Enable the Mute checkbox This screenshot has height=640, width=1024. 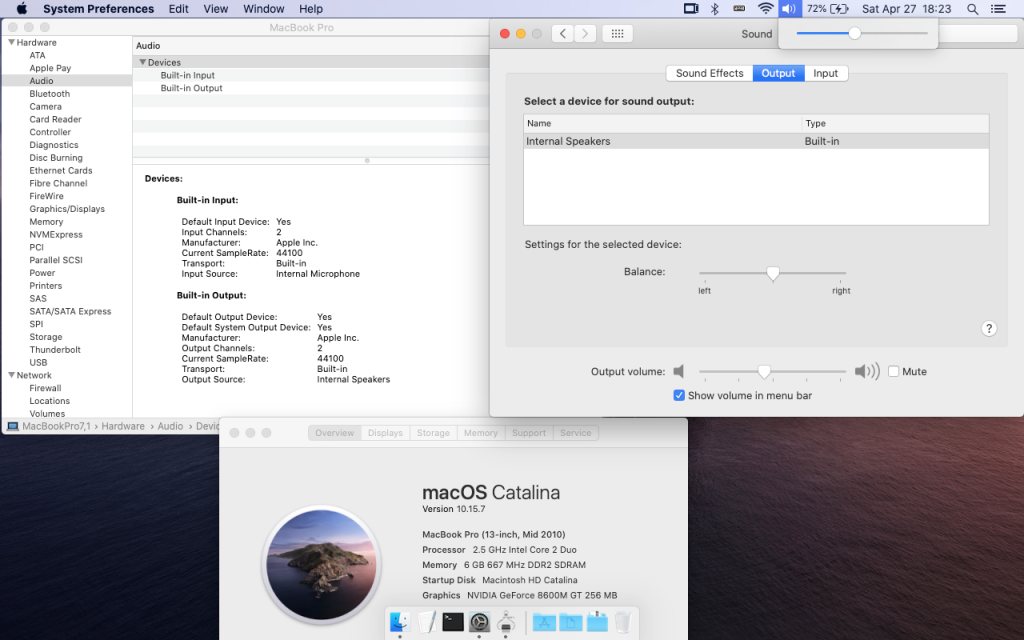tap(892, 371)
